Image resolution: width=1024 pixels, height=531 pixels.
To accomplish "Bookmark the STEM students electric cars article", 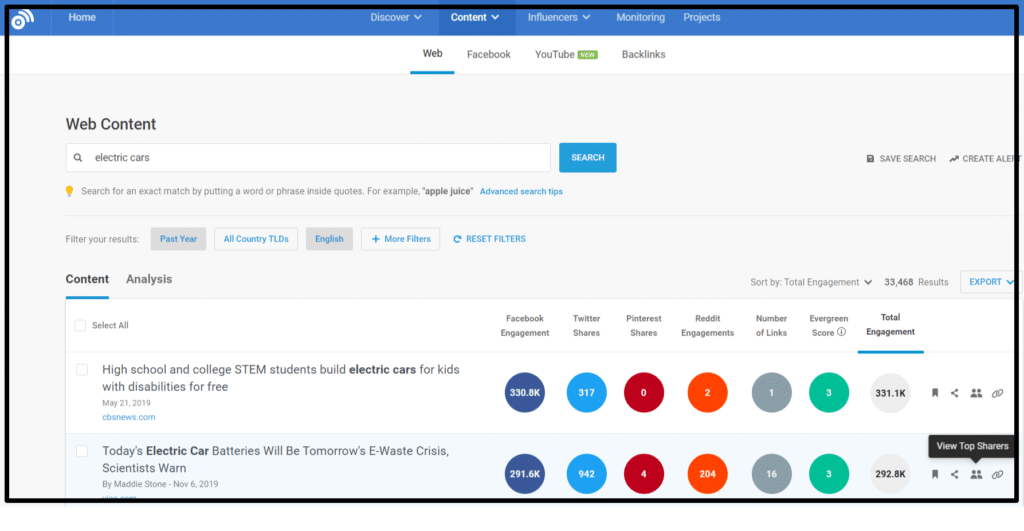I will 935,393.
